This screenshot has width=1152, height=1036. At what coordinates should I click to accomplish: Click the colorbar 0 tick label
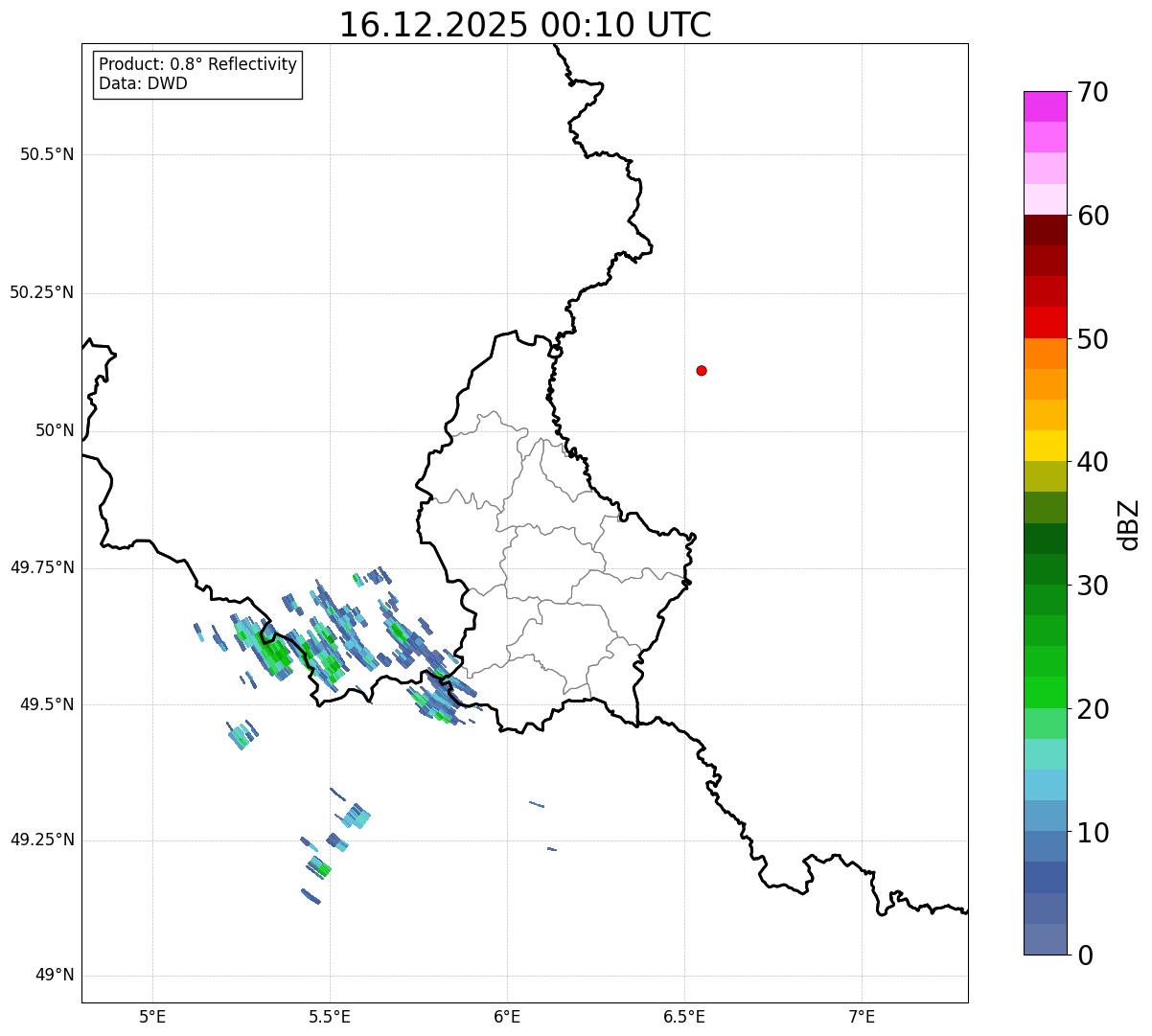[1085, 955]
